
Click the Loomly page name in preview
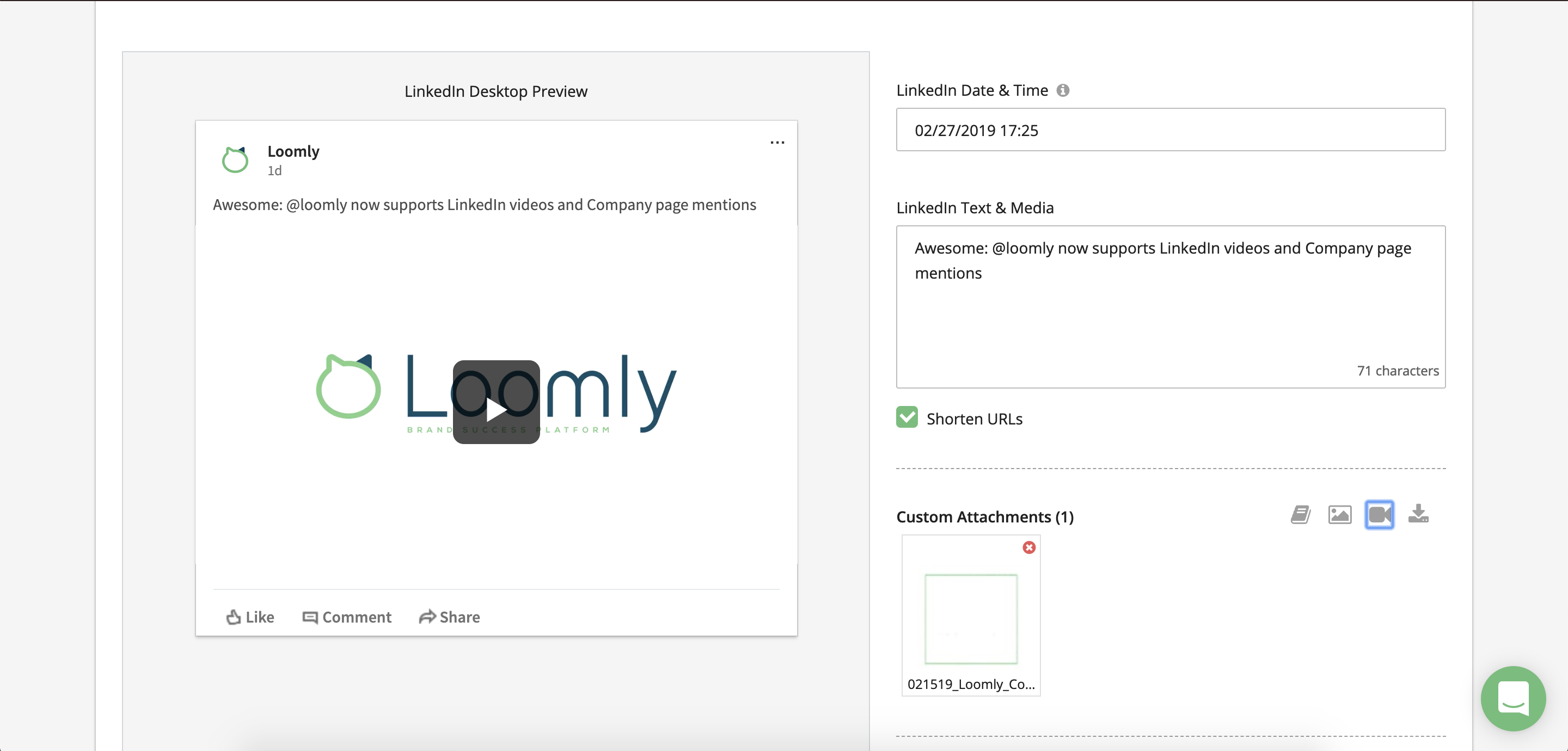pos(293,151)
